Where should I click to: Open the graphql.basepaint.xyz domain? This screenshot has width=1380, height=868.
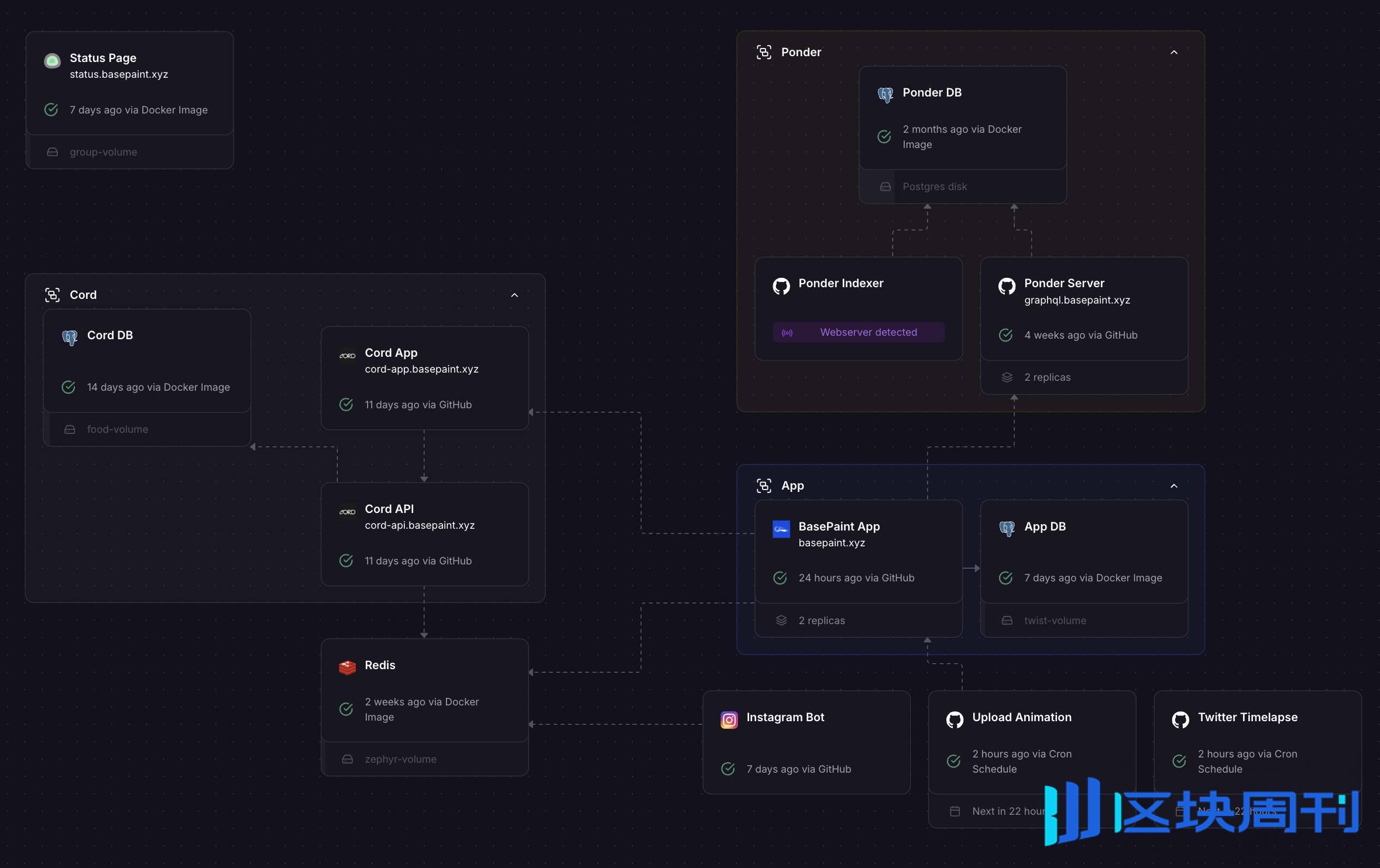tap(1077, 300)
